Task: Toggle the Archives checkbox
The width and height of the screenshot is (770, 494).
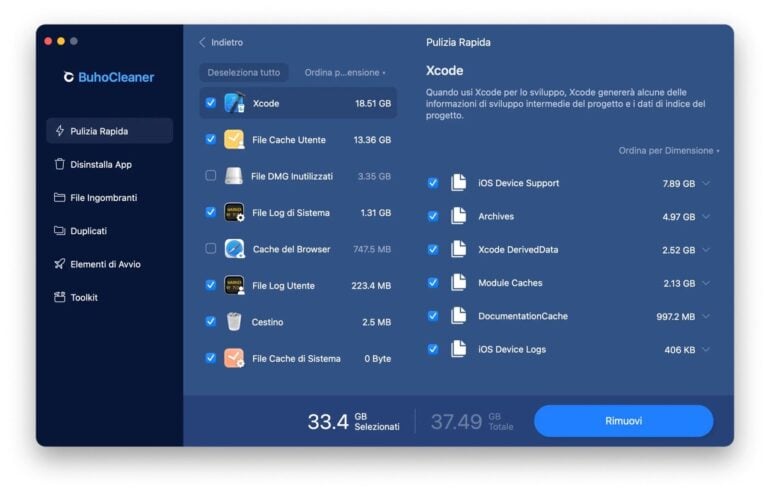Action: [433, 216]
